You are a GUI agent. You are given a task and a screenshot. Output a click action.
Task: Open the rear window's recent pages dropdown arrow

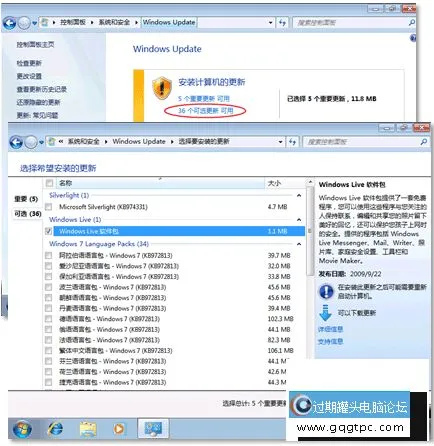(x=34, y=23)
